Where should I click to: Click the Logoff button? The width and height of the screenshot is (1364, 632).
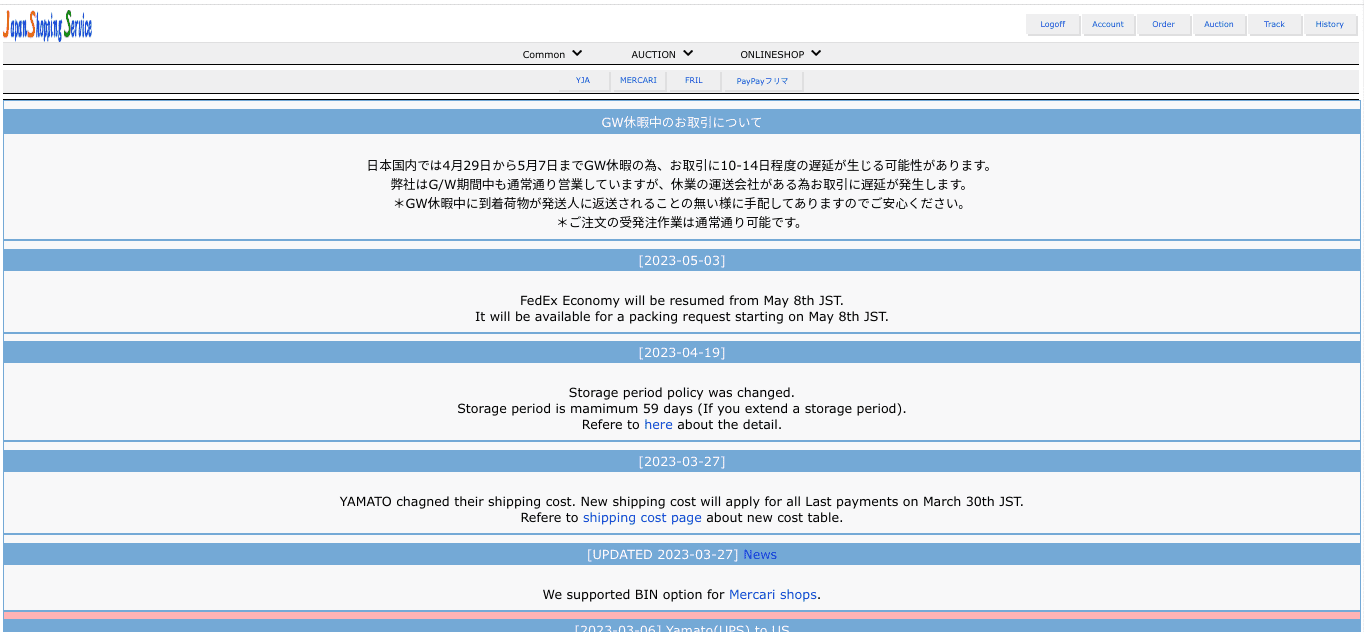(x=1053, y=24)
